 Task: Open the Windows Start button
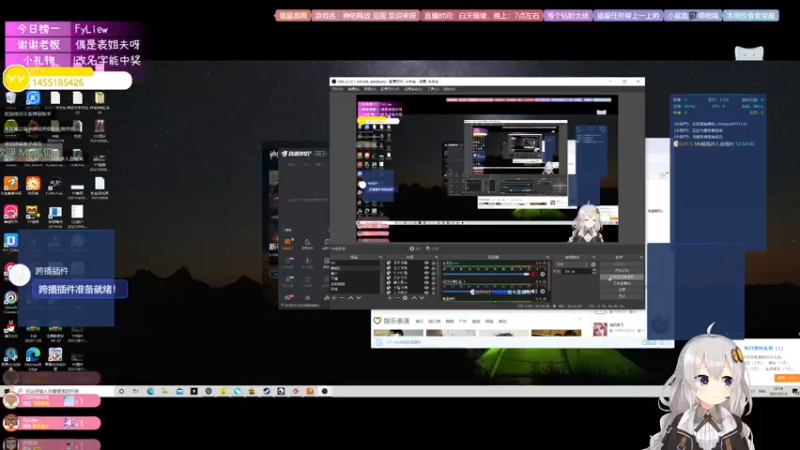point(7,391)
